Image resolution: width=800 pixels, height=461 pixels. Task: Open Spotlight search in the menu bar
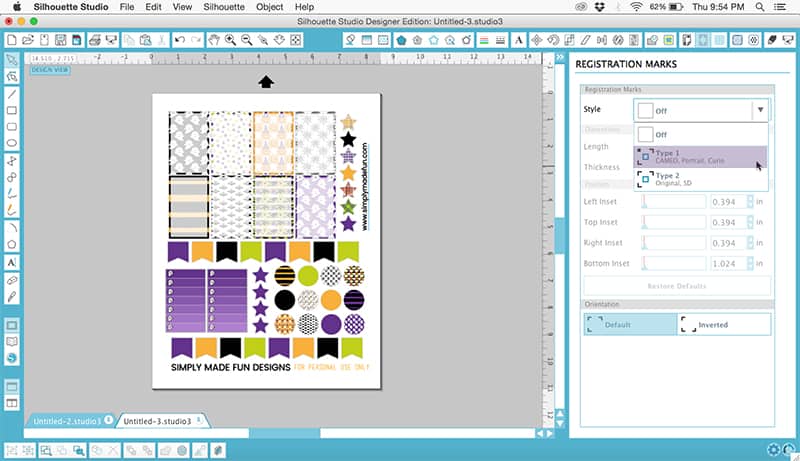(x=760, y=7)
